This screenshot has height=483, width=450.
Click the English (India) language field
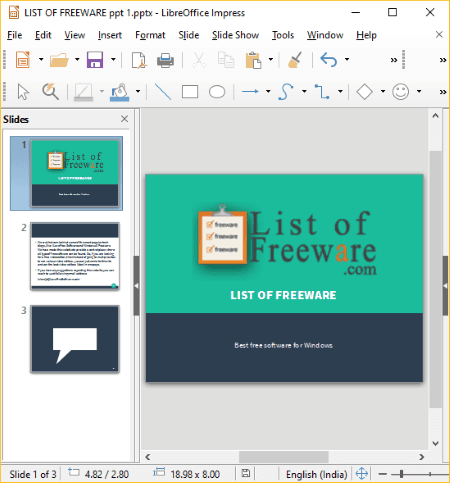(x=316, y=474)
